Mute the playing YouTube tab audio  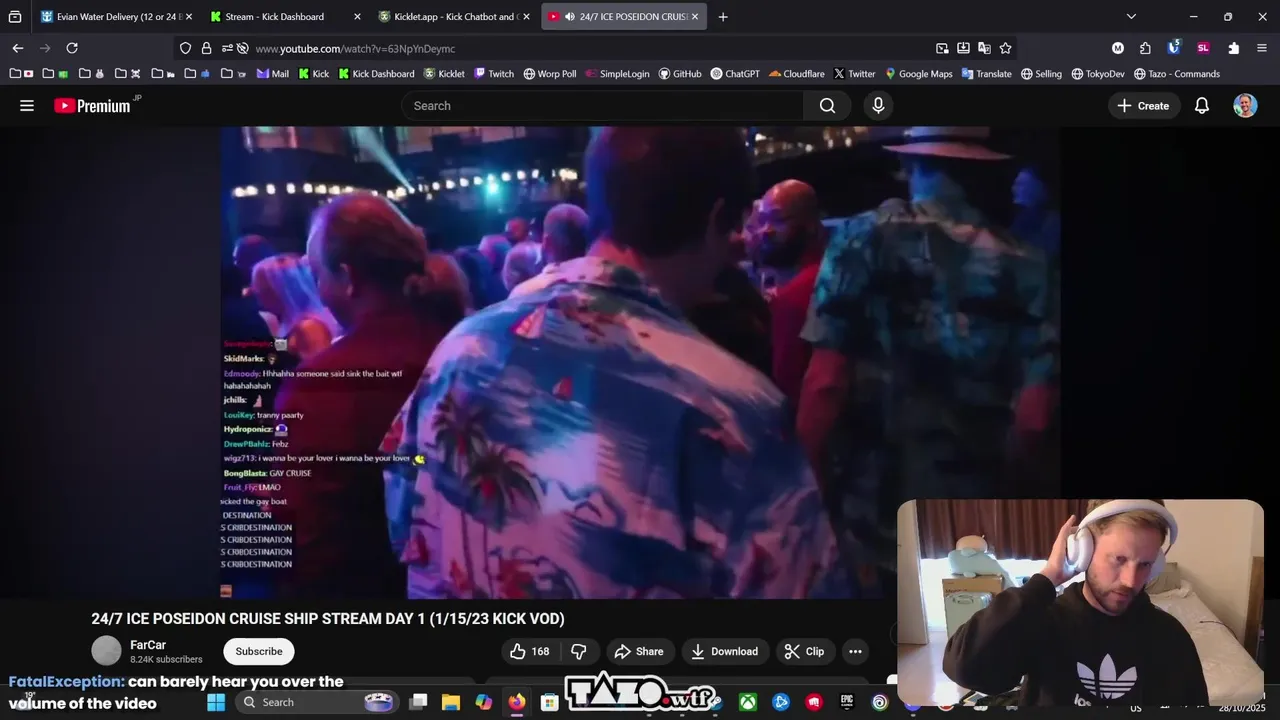click(569, 16)
